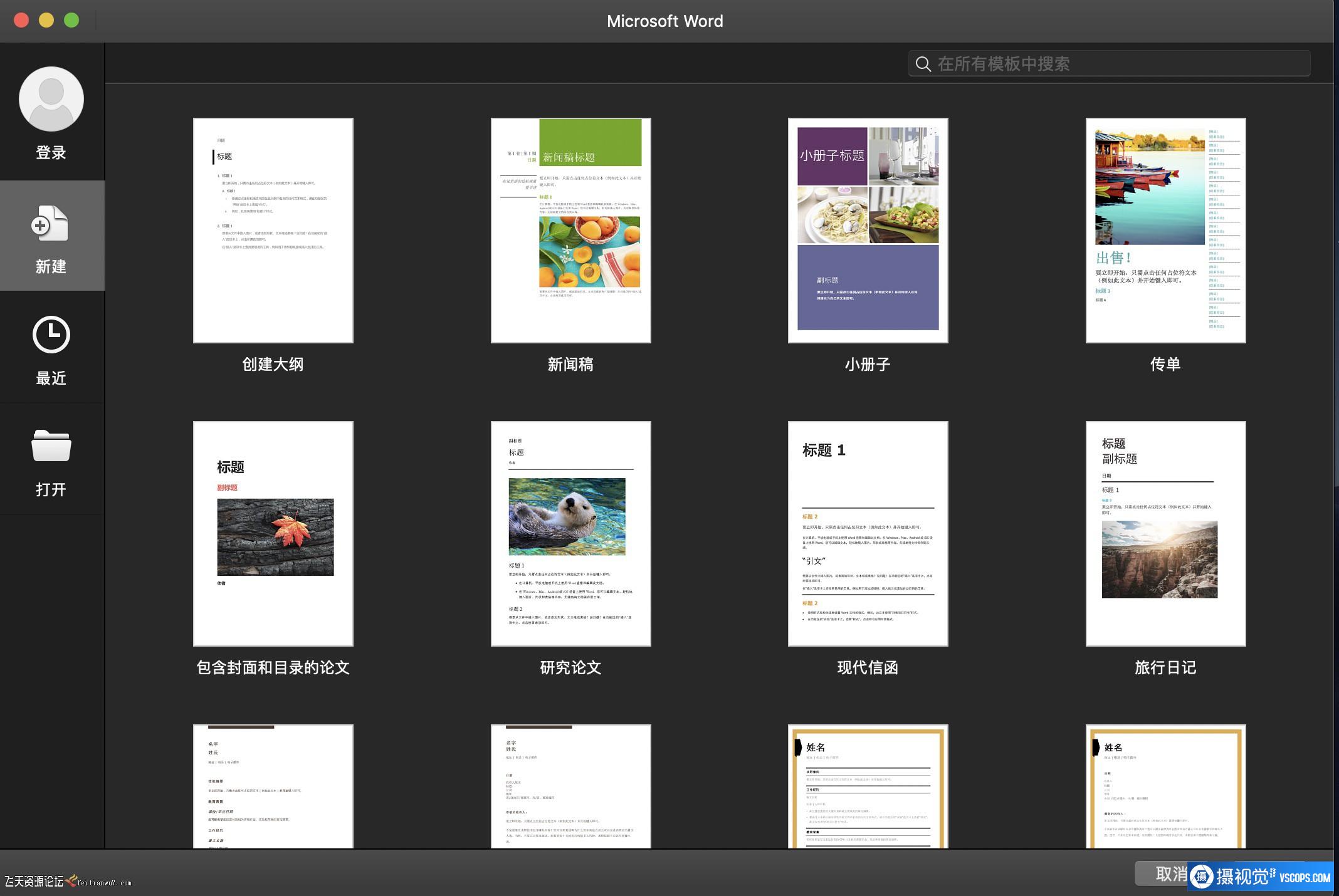1339x896 pixels.
Task: Click the search magnifier icon
Action: 923,64
